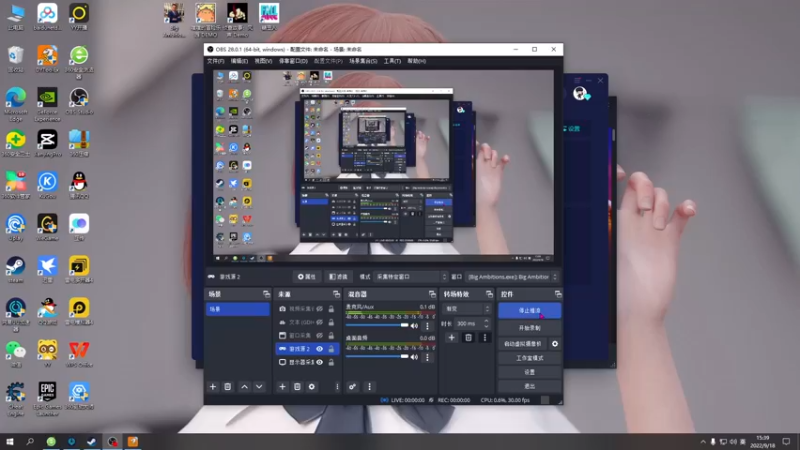Enable Studio Mode button
This screenshot has height=450, width=800.
[530, 358]
